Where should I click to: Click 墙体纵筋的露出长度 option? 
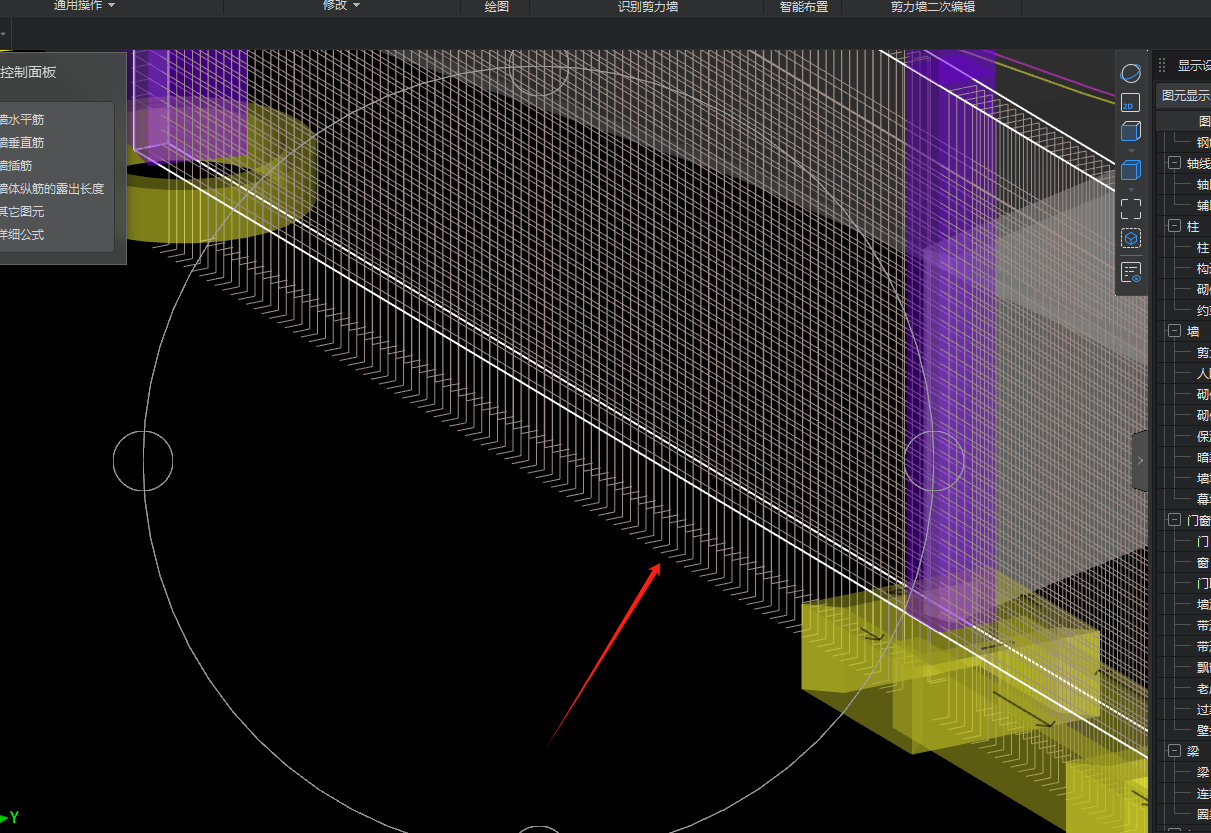52,189
